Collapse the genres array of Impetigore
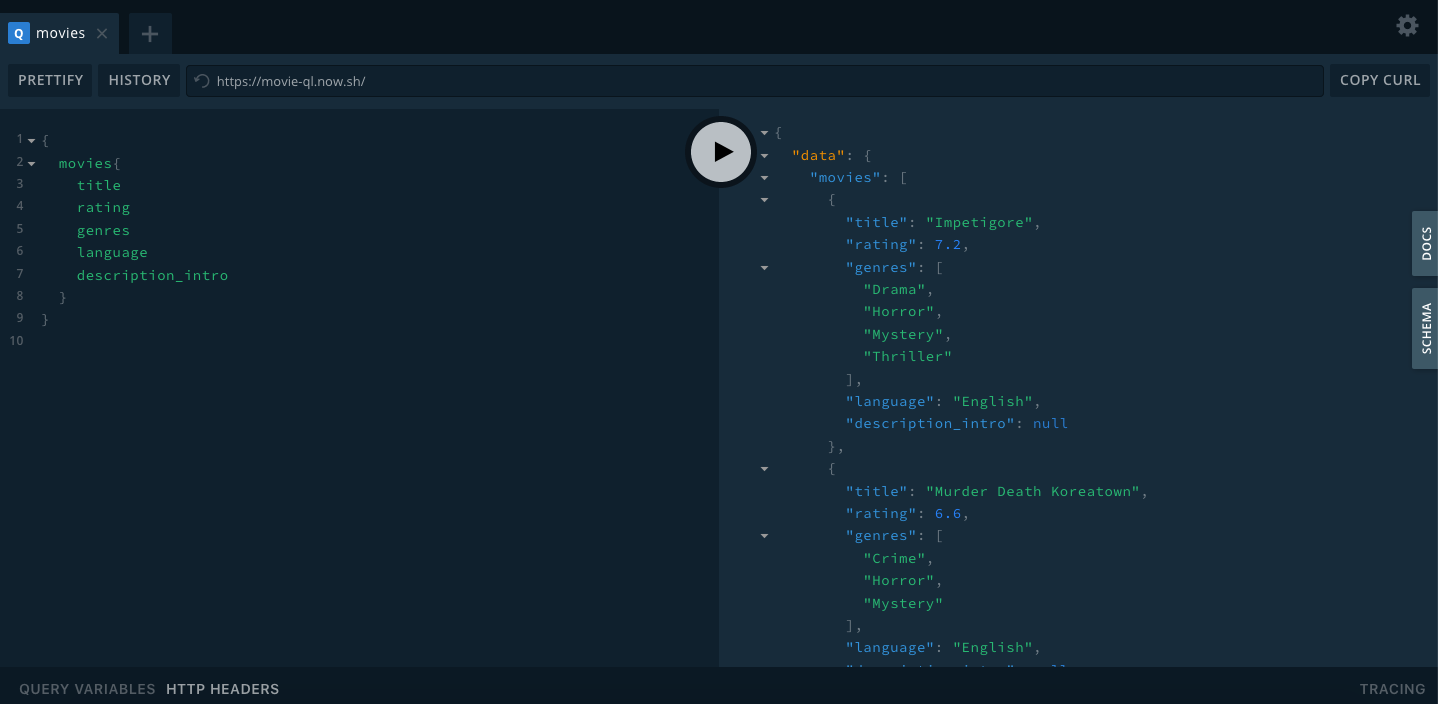 click(765, 267)
